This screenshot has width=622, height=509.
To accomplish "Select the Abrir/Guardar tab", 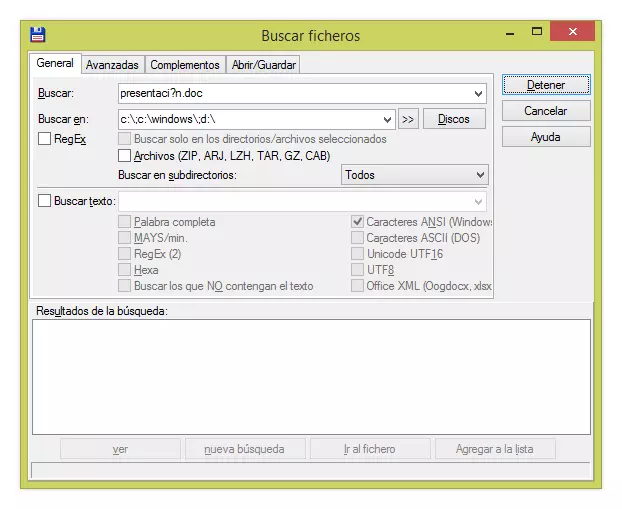I will point(263,65).
